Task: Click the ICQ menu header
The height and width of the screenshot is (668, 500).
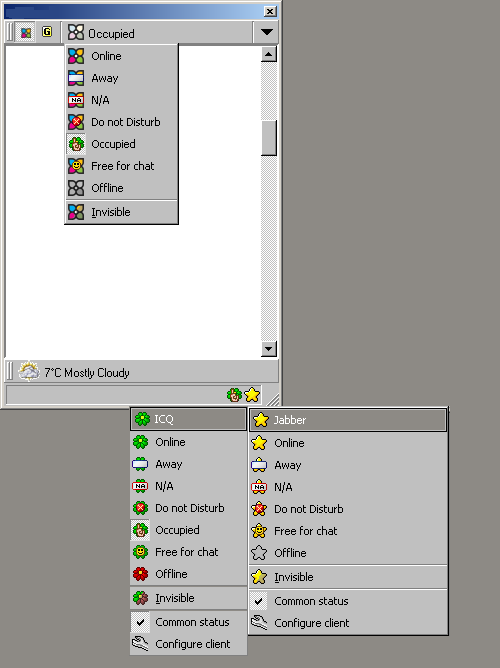Action: tap(188, 419)
